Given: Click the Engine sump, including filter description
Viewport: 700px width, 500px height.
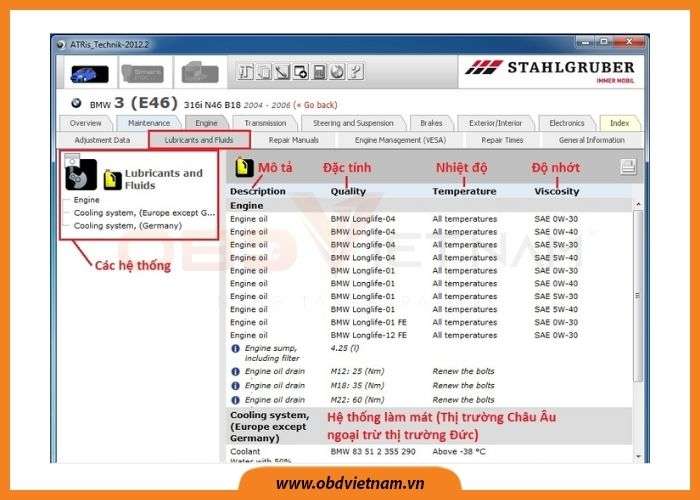Looking at the screenshot, I should [x=272, y=353].
